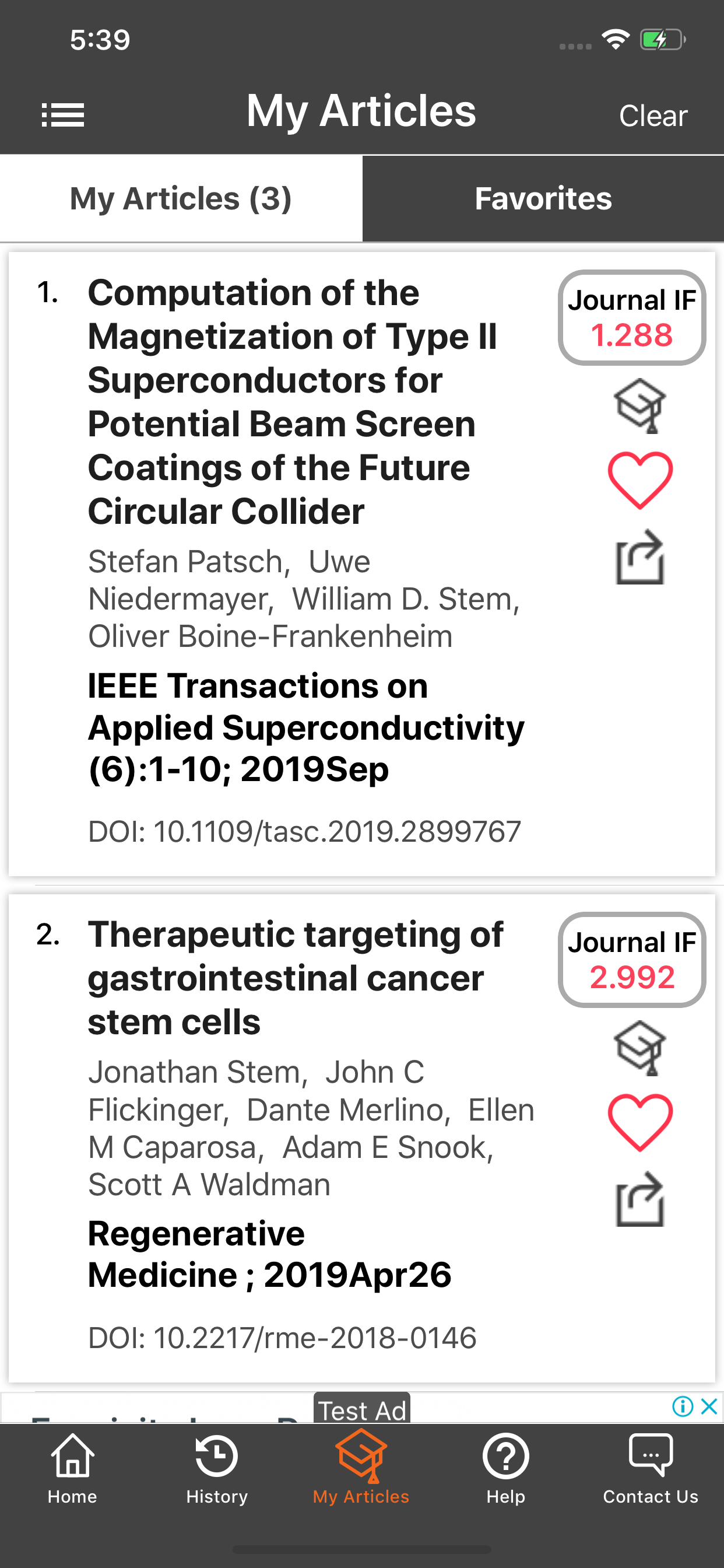
Task: Tap the graduation cap icon for article 1
Action: pos(639,406)
